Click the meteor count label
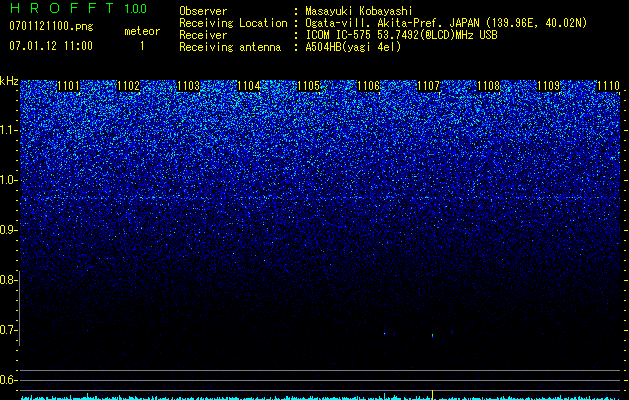Viewport: 629px width, 400px height. [142, 31]
